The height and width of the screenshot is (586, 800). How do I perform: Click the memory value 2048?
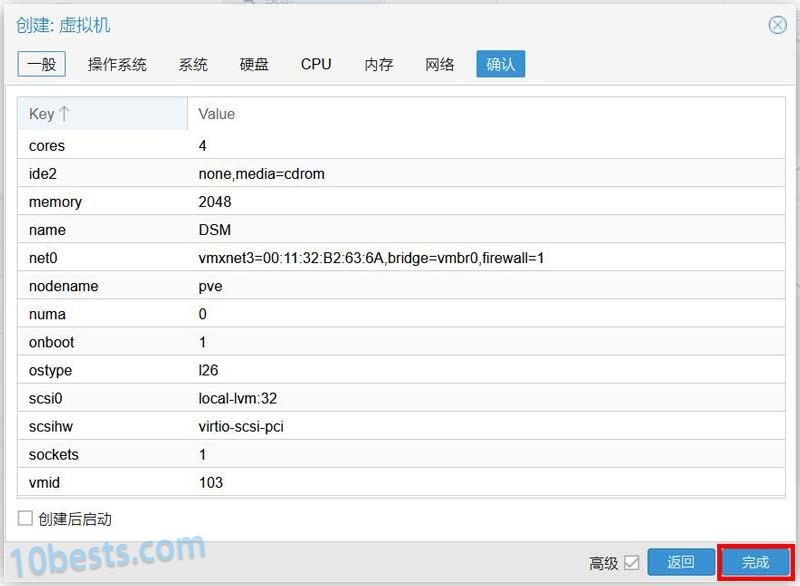click(215, 202)
